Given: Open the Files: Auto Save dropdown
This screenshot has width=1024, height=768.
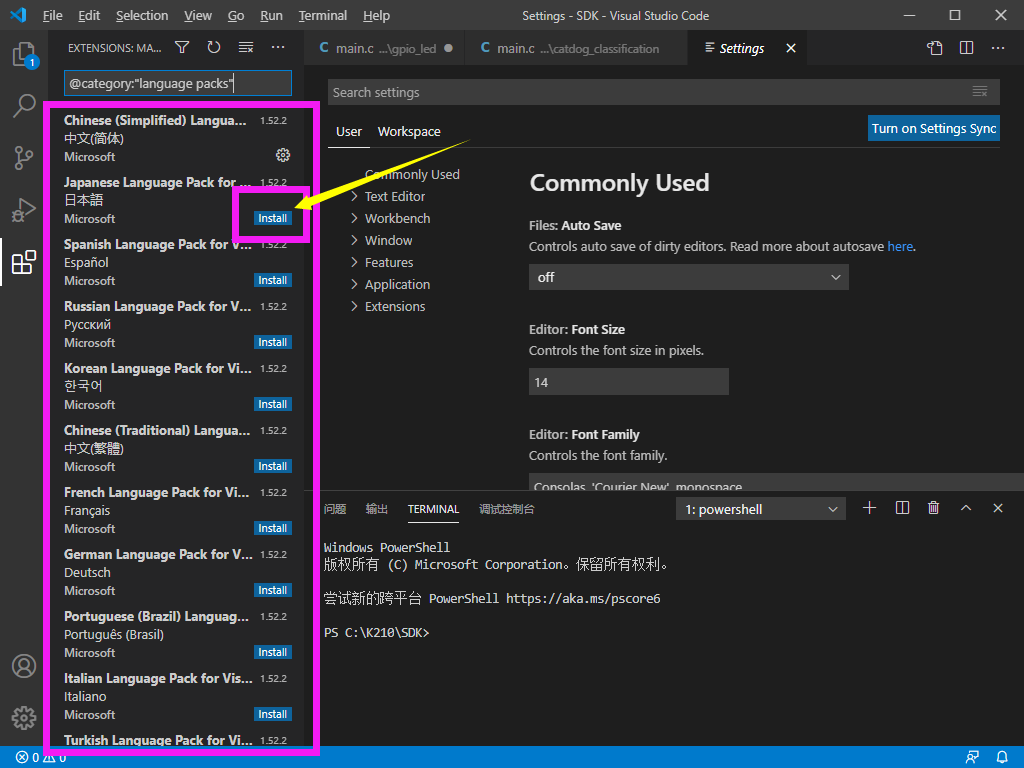Looking at the screenshot, I should click(x=688, y=277).
